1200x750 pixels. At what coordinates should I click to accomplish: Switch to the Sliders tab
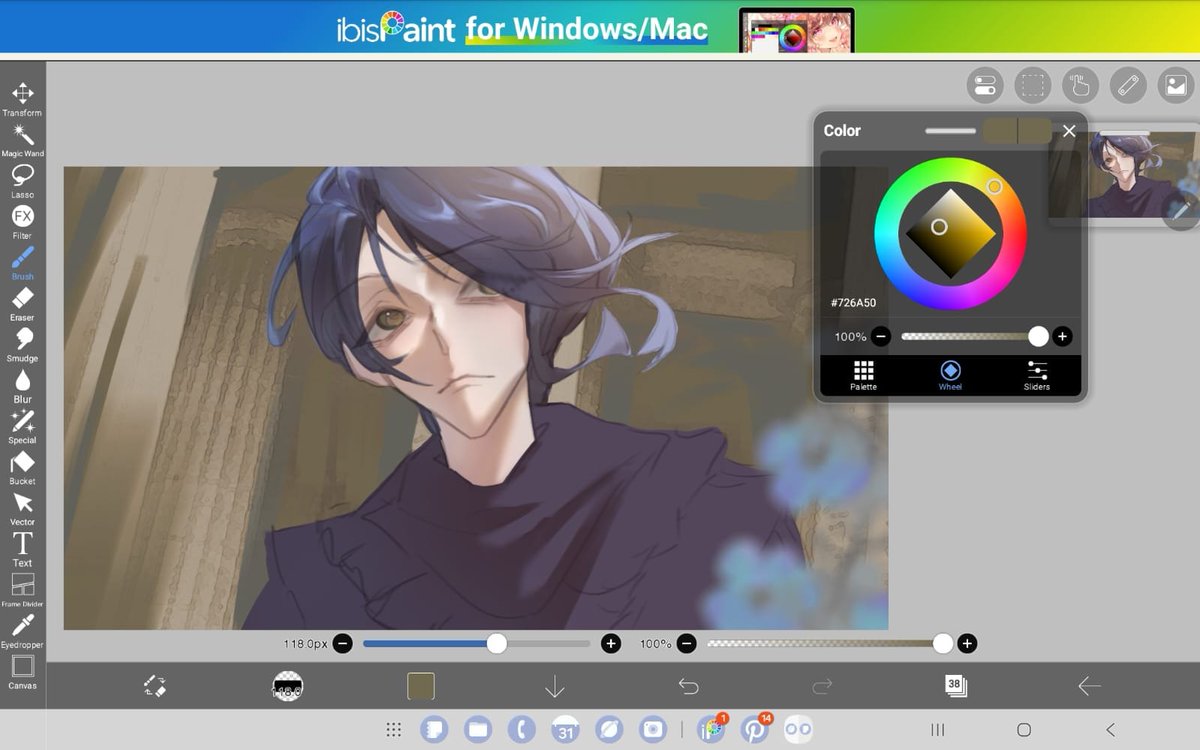pyautogui.click(x=1037, y=375)
